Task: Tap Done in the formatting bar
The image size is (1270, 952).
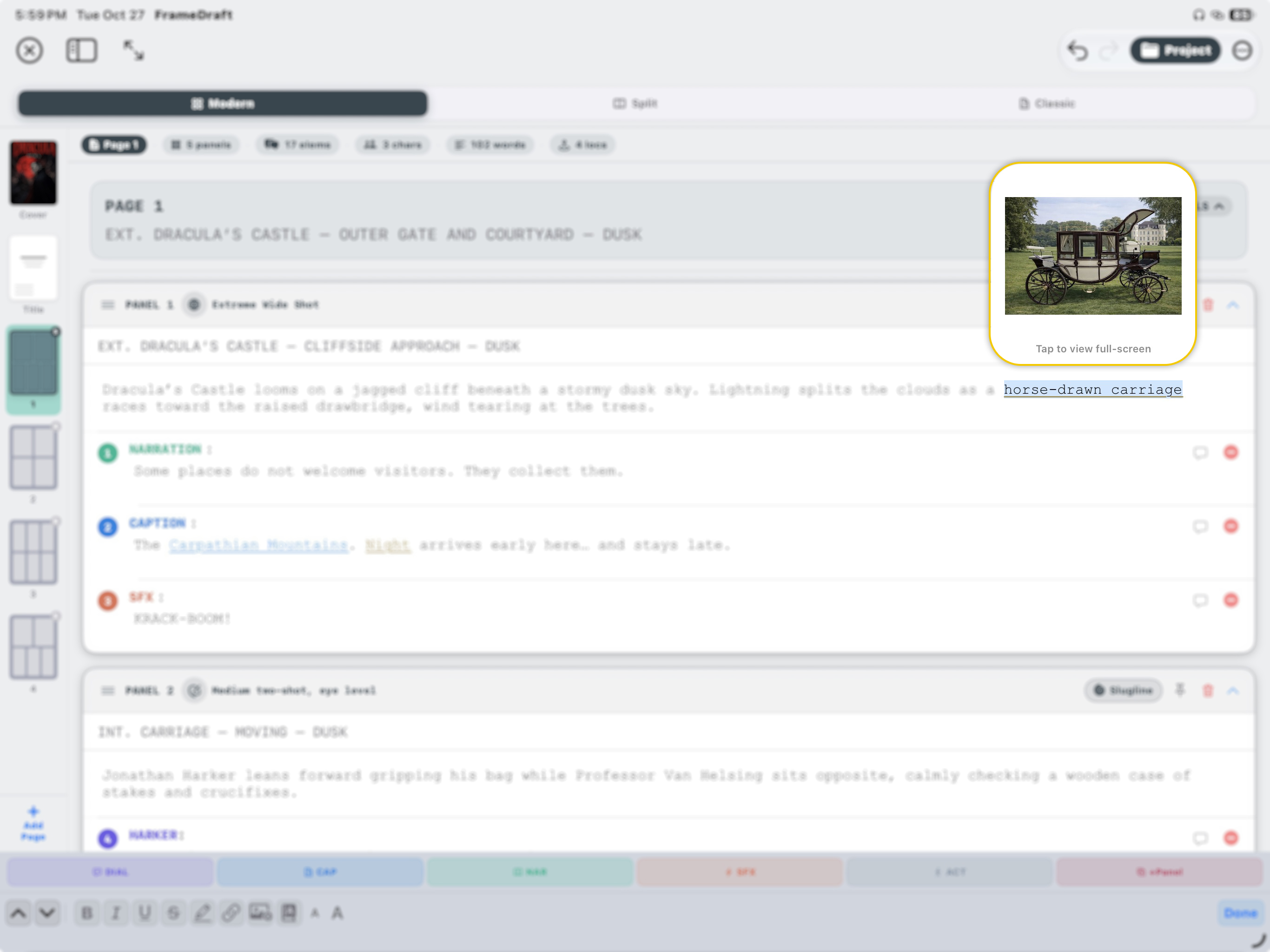Action: point(1240,912)
